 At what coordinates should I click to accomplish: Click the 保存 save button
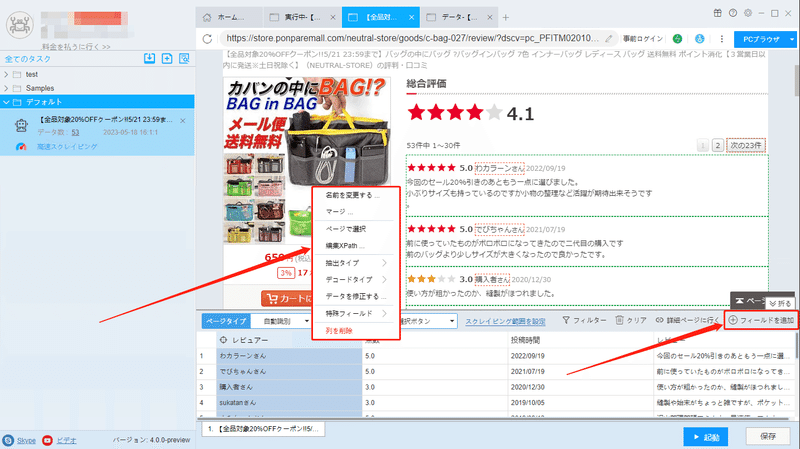click(768, 436)
